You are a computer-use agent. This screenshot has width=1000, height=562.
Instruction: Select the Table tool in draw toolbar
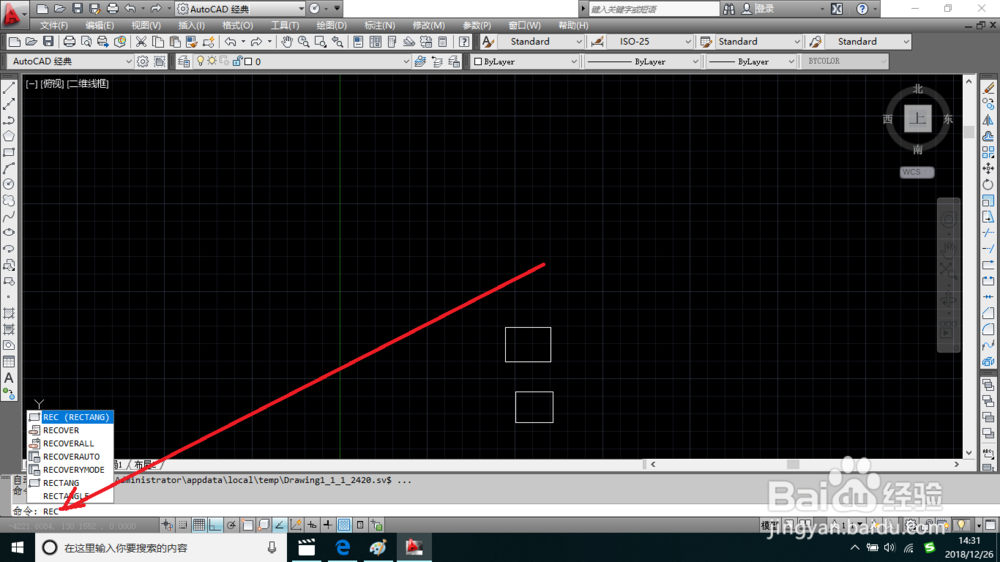coord(9,362)
